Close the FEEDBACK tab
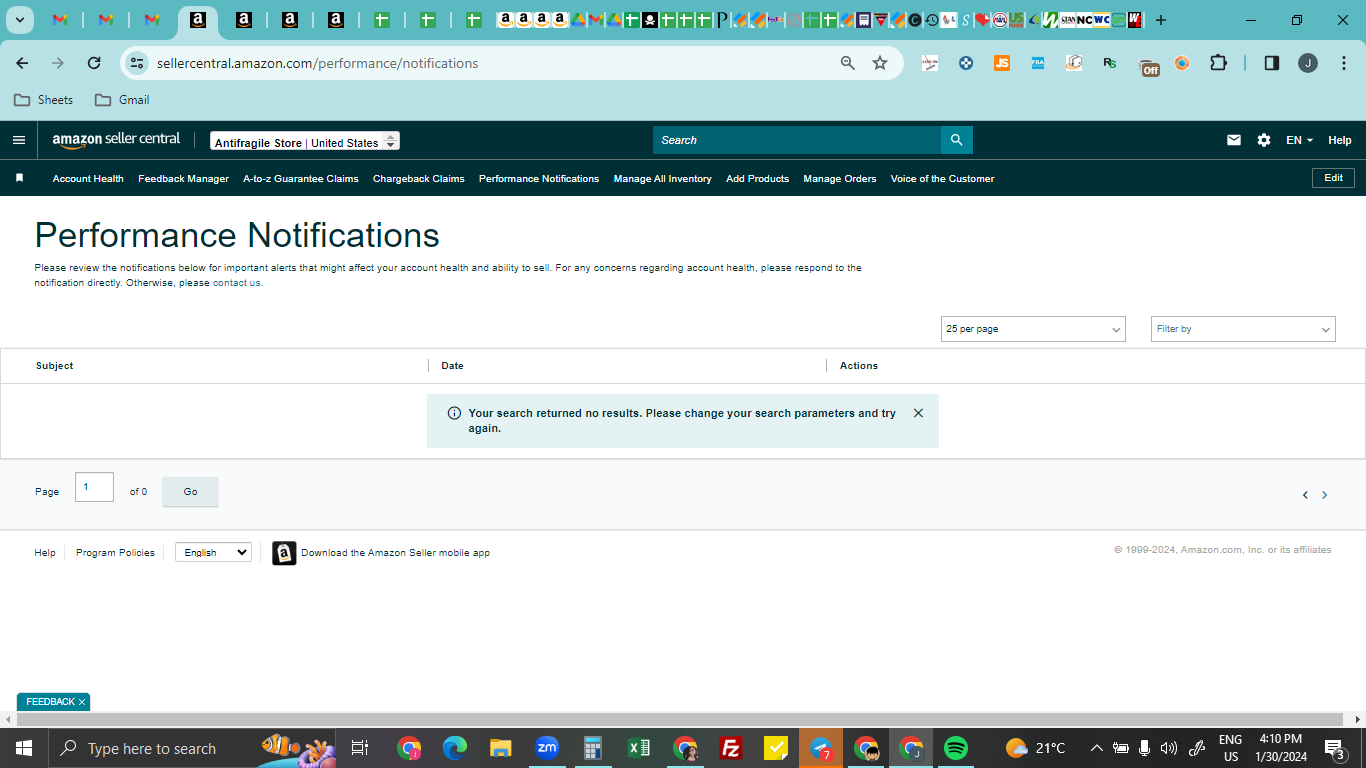The width and height of the screenshot is (1366, 768). [x=82, y=702]
